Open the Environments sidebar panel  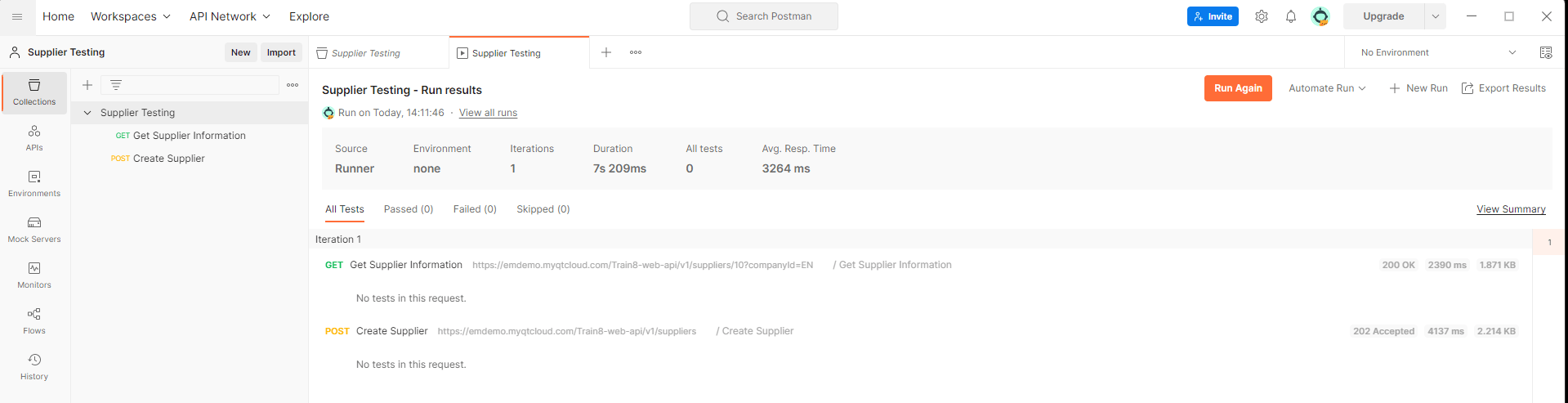coord(34,184)
